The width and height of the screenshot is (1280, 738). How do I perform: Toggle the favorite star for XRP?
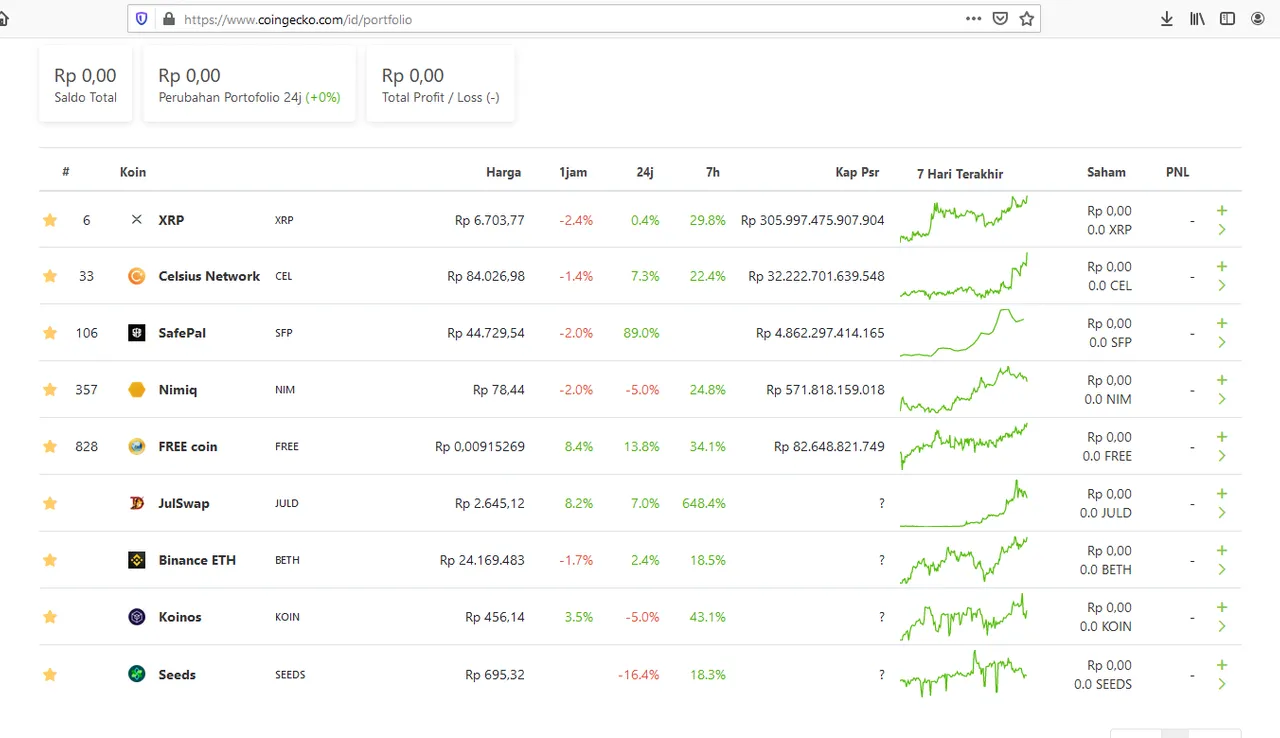[50, 220]
